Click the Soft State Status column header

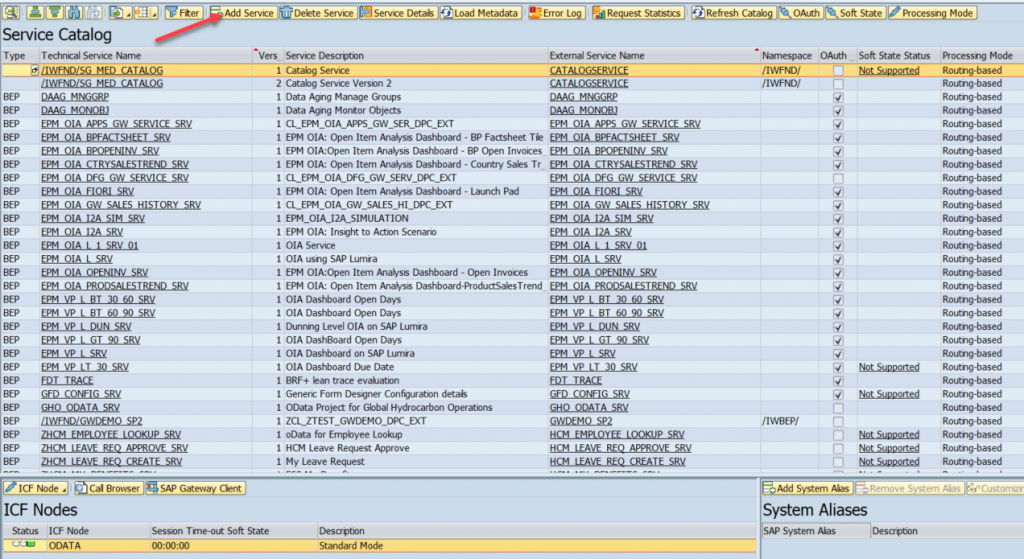coord(898,56)
